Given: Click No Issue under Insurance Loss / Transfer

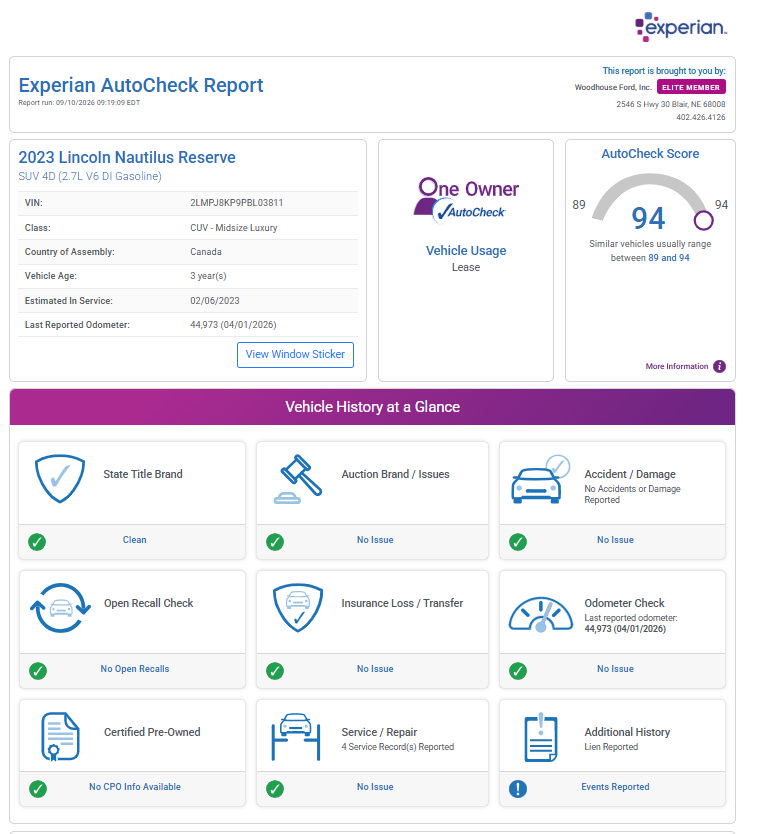Looking at the screenshot, I should [x=375, y=669].
